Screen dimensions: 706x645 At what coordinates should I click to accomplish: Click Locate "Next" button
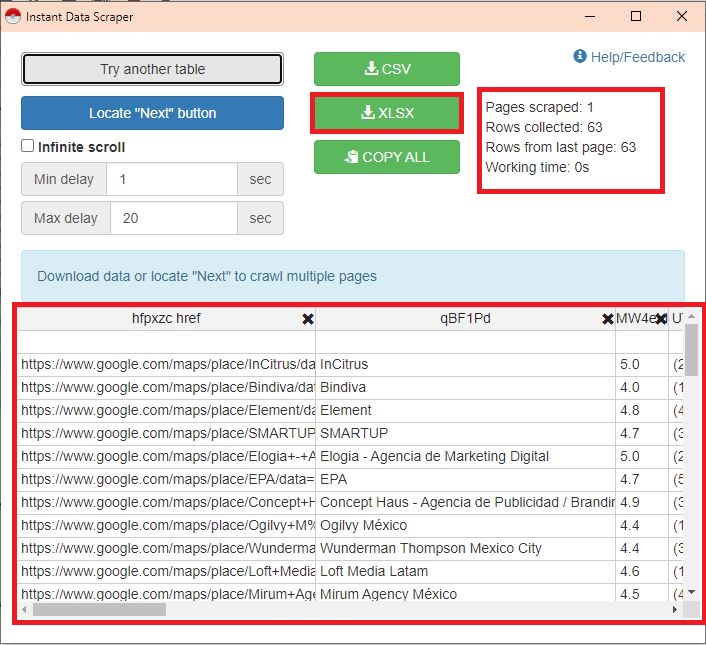click(152, 113)
